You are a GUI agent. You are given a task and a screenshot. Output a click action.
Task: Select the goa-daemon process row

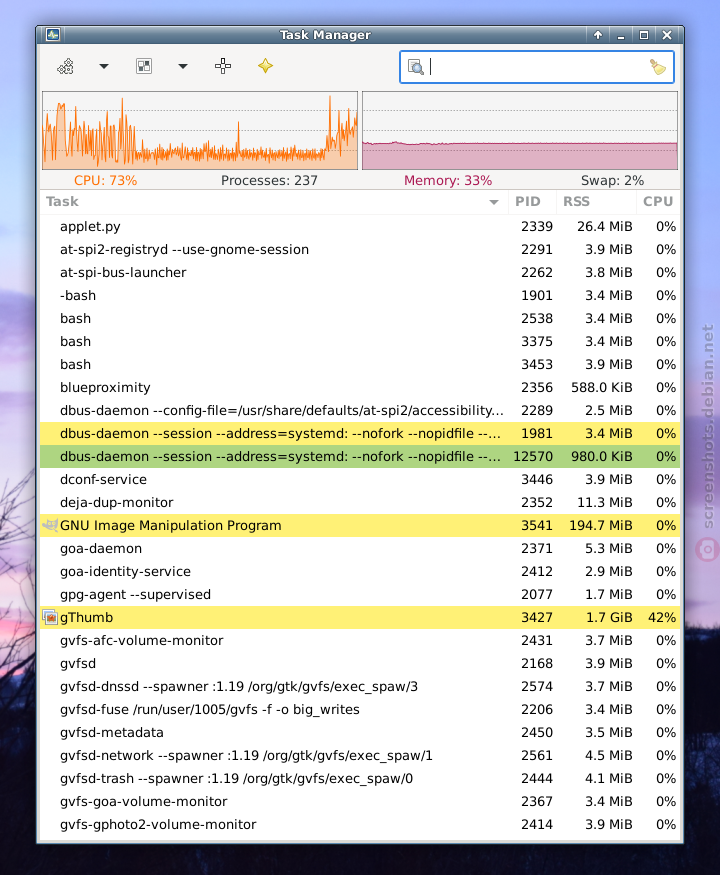tap(360, 549)
